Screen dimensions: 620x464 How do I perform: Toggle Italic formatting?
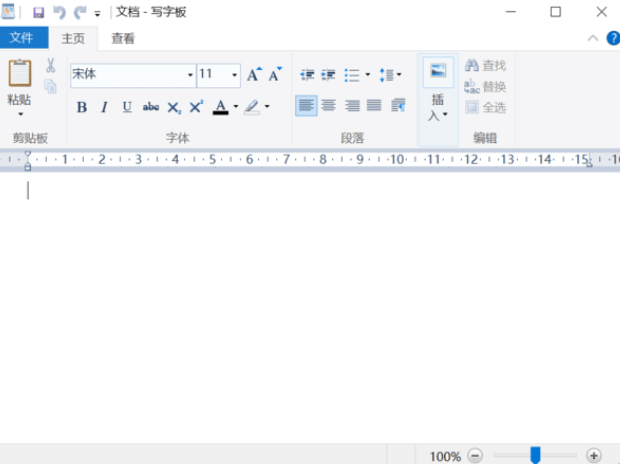[104, 107]
